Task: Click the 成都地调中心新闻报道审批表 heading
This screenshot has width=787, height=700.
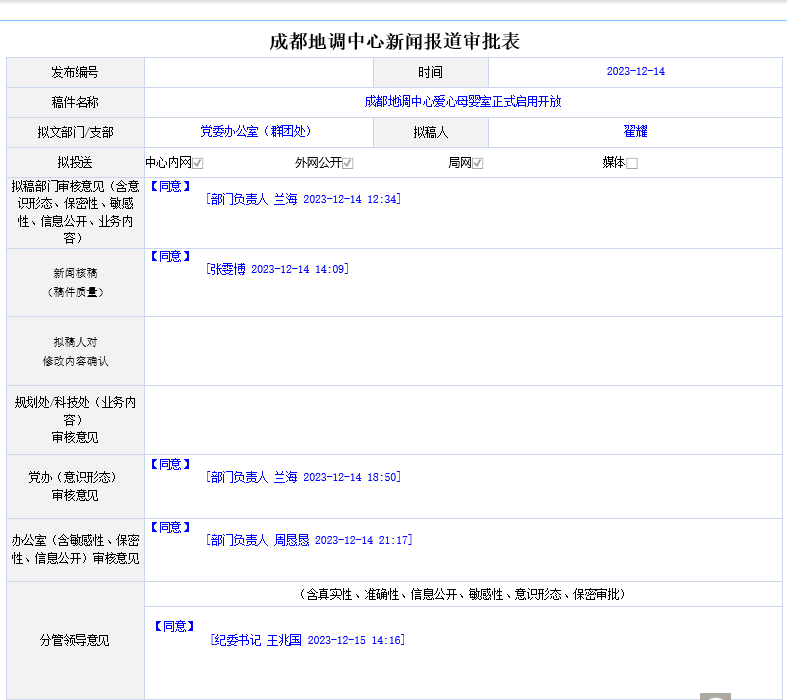Action: pyautogui.click(x=394, y=41)
